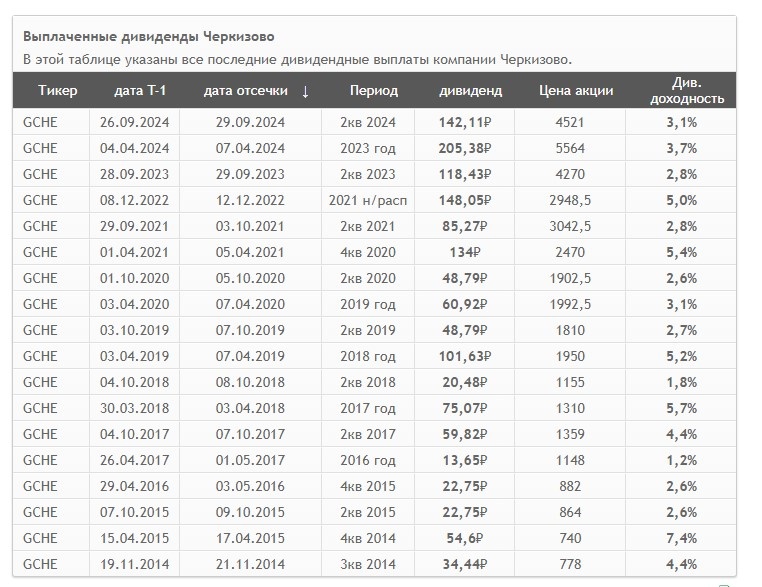Click share price 778

tap(570, 564)
